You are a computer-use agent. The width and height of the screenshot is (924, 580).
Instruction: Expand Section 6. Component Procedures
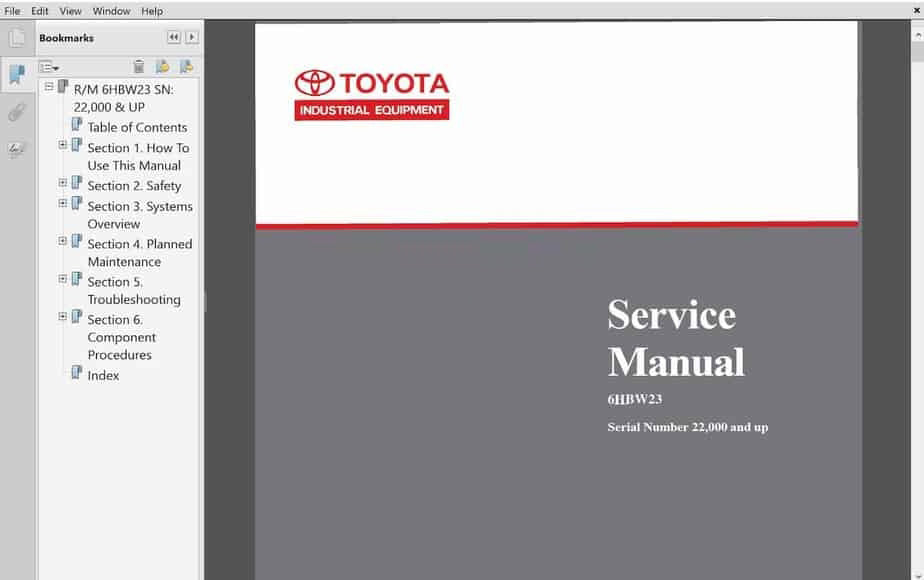point(63,317)
